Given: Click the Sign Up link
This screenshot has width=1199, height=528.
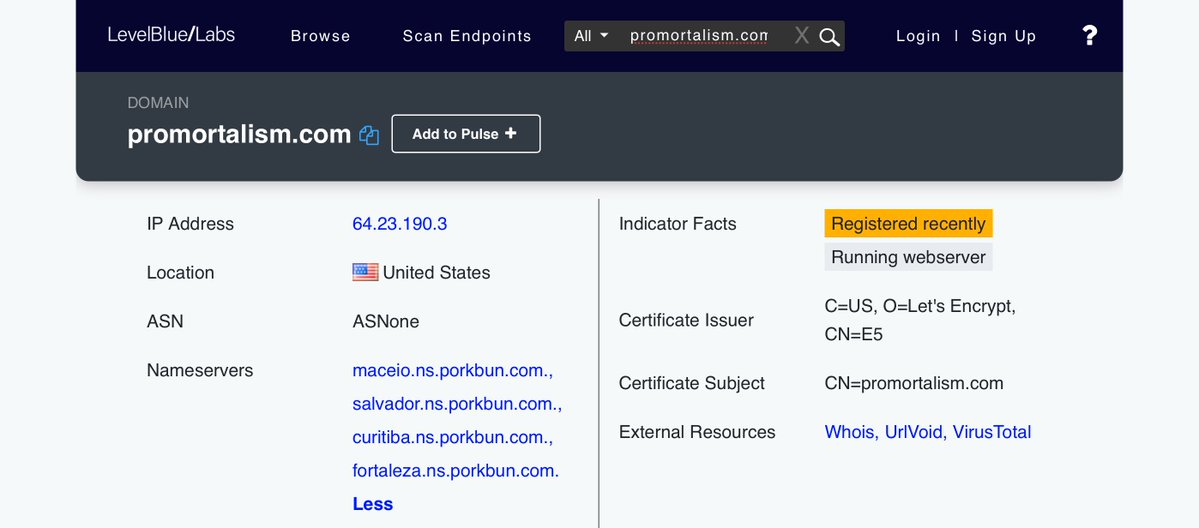Looking at the screenshot, I should (x=1003, y=36).
